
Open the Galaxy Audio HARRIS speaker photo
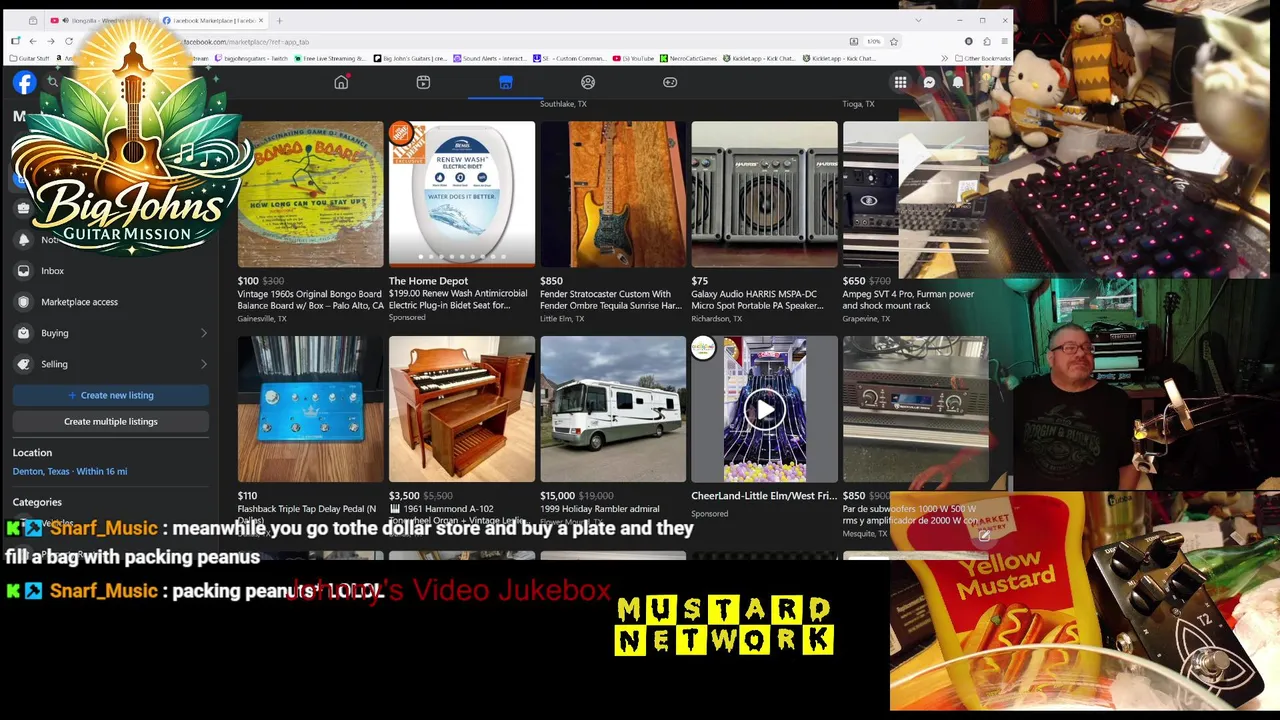click(764, 194)
